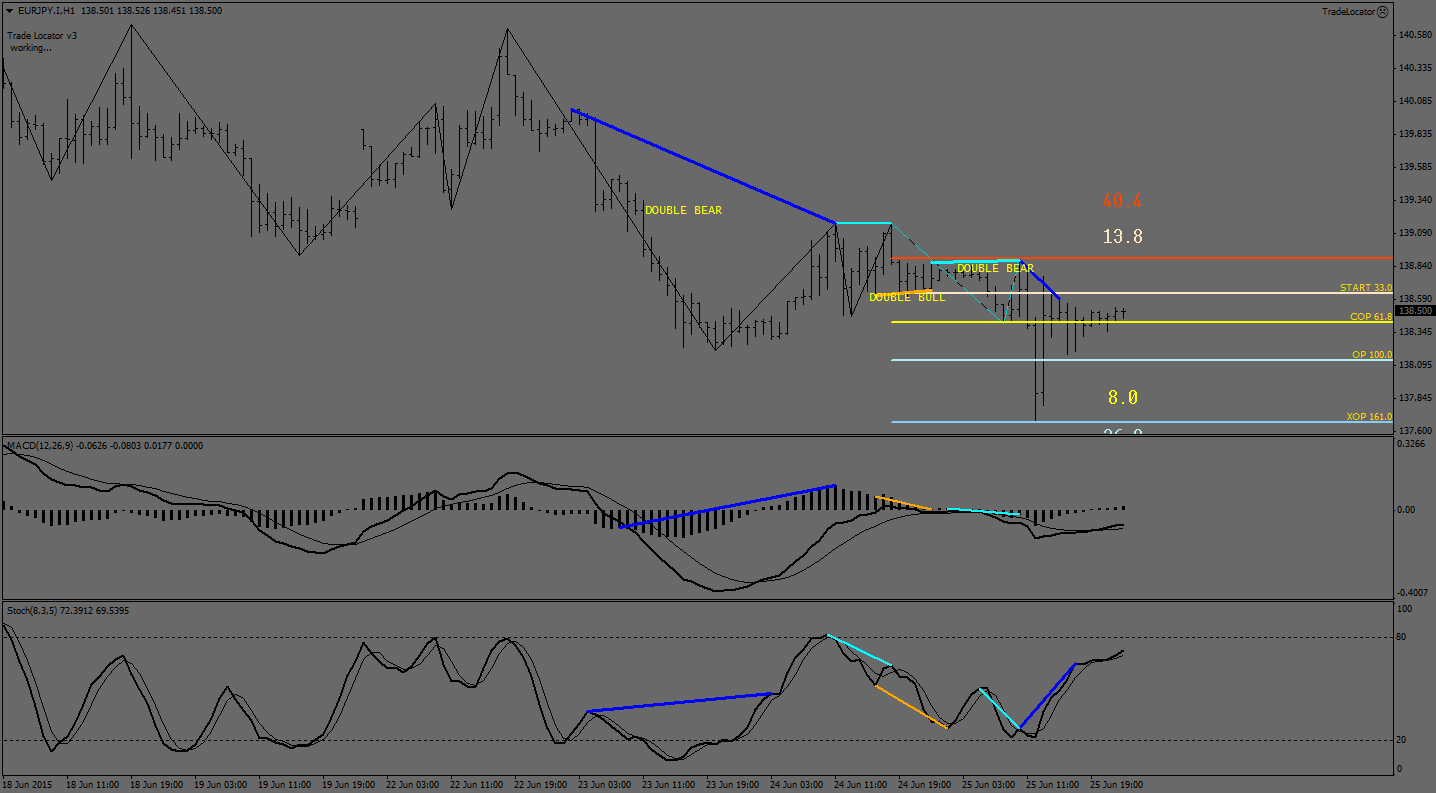Viewport: 1436px width, 793px height.
Task: Select the START 33.0 level label
Action: tap(1365, 288)
